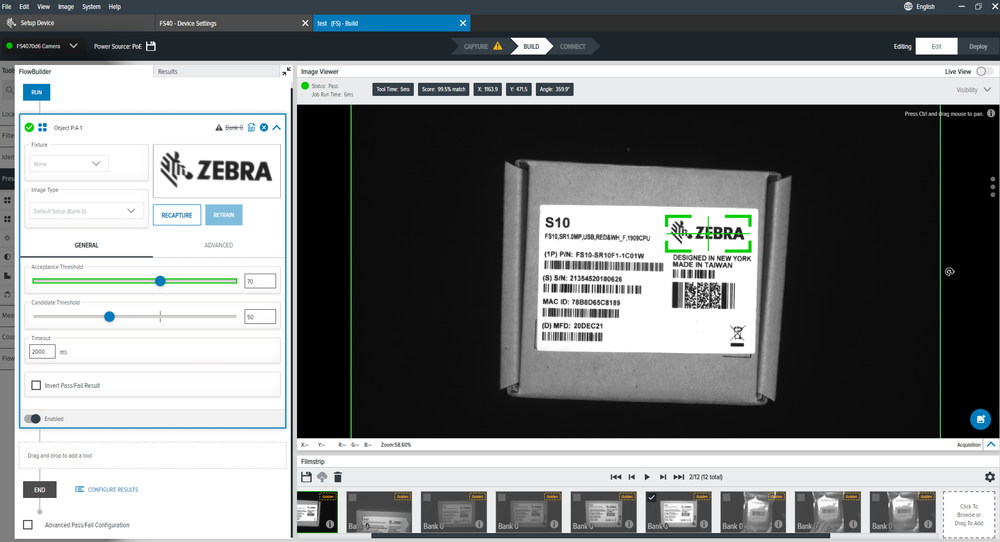This screenshot has height=542, width=1000.
Task: Toggle the Live View switch
Action: coord(985,72)
